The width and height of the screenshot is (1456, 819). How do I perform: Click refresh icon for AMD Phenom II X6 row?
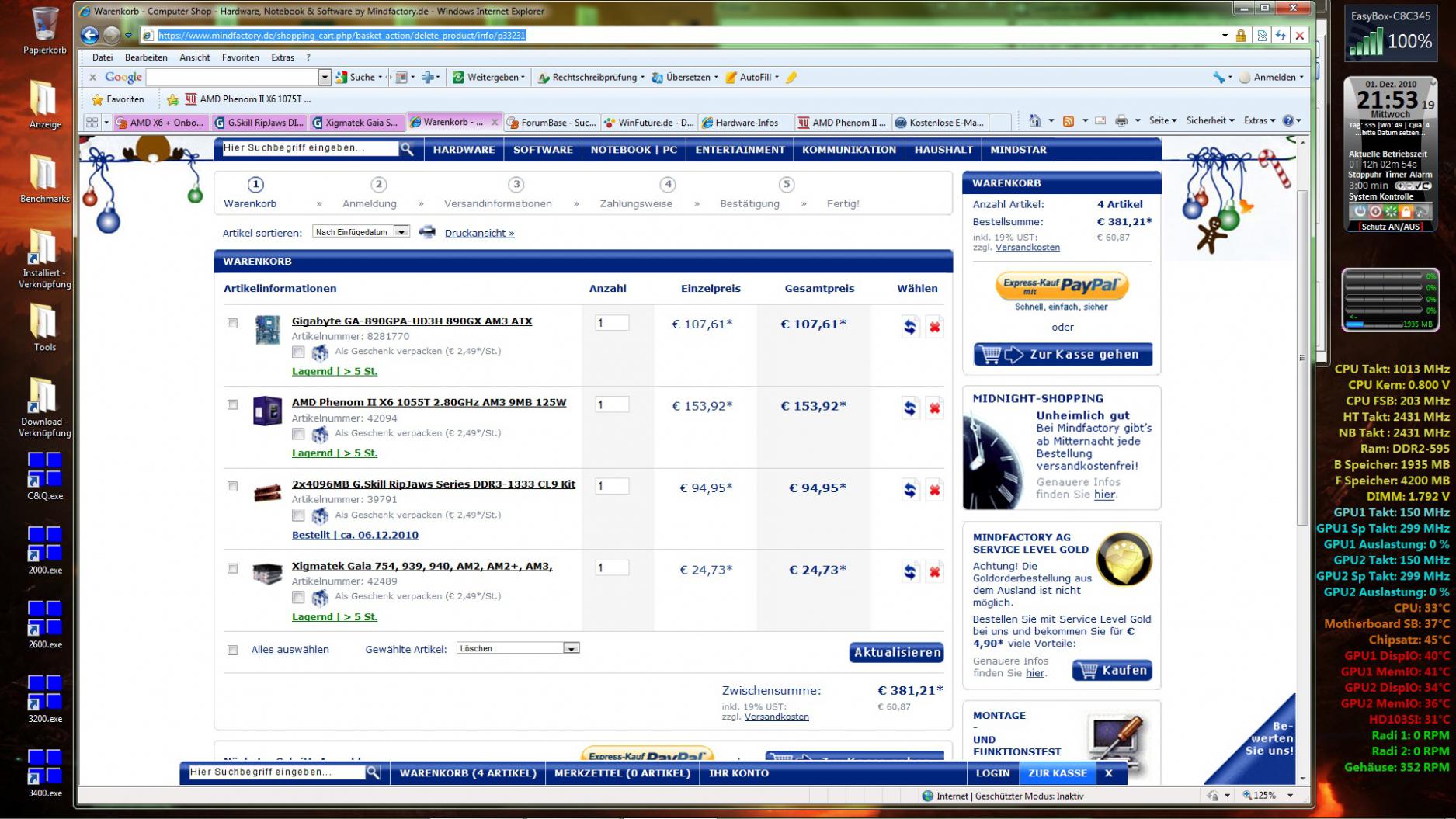[910, 408]
